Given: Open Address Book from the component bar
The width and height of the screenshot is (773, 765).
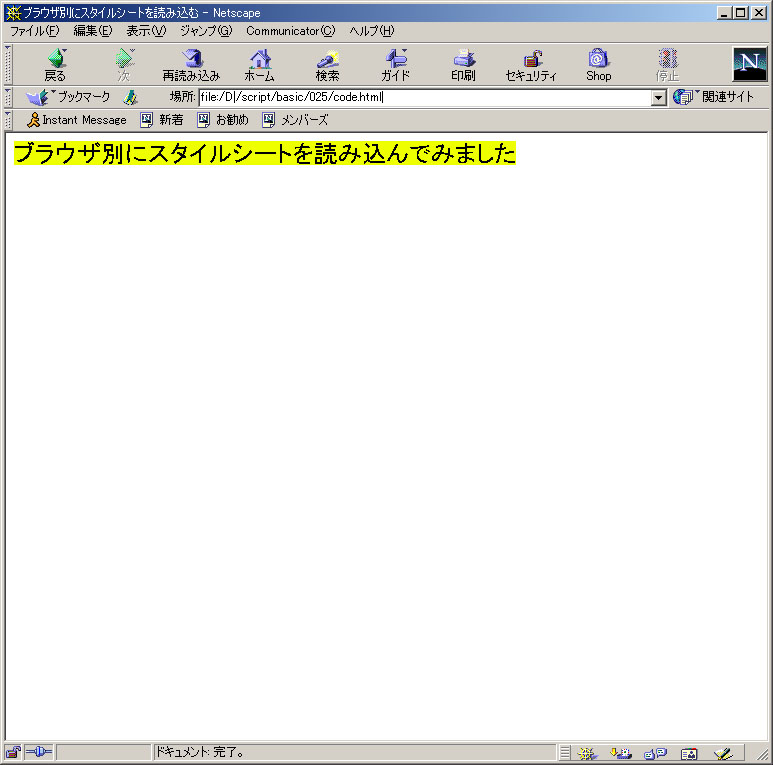Looking at the screenshot, I should click(x=689, y=753).
